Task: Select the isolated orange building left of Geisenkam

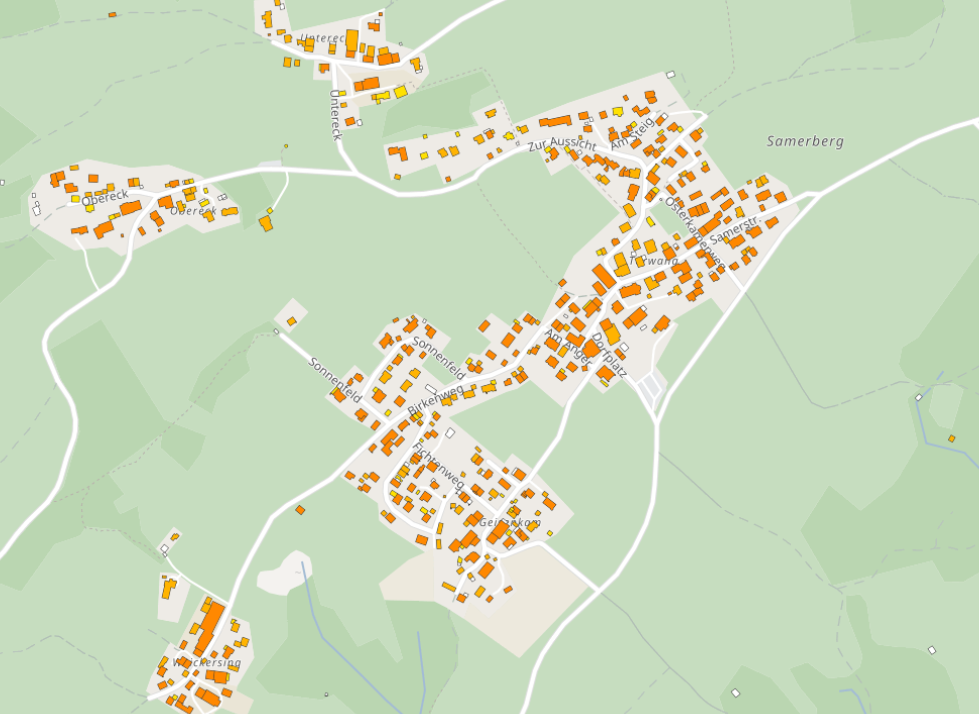Action: point(300,510)
